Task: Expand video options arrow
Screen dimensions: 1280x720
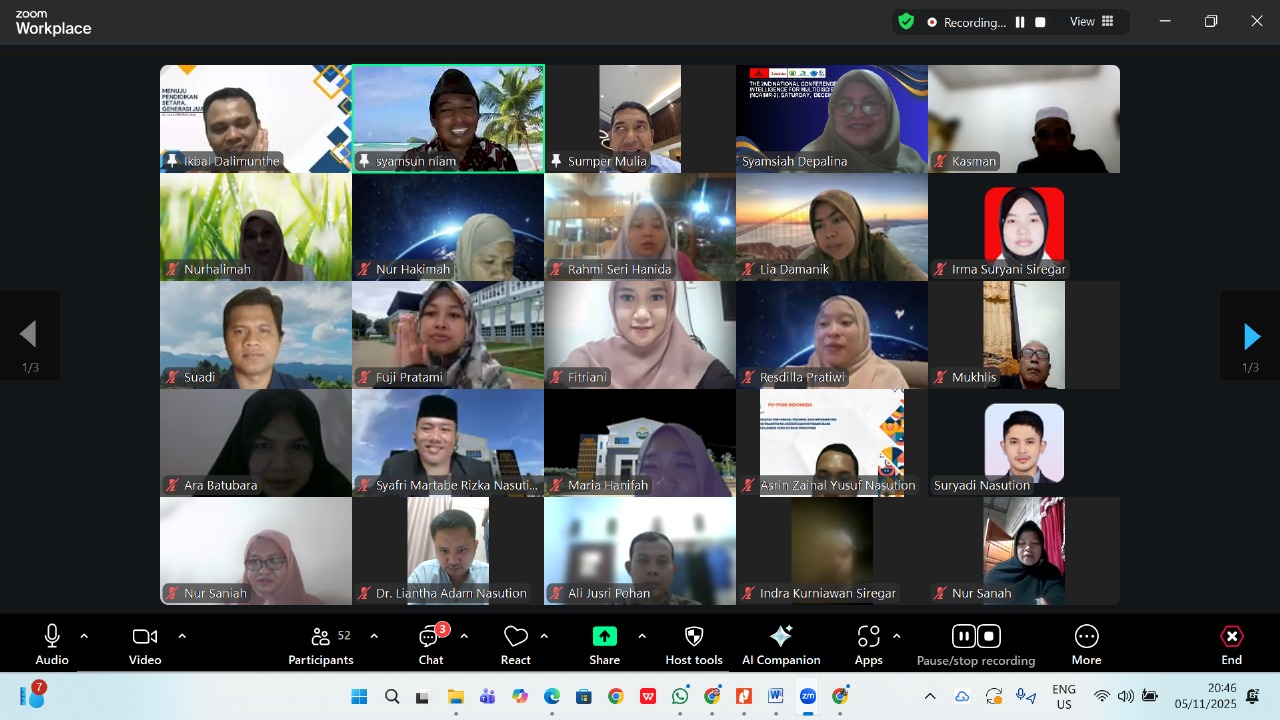Action: point(182,636)
